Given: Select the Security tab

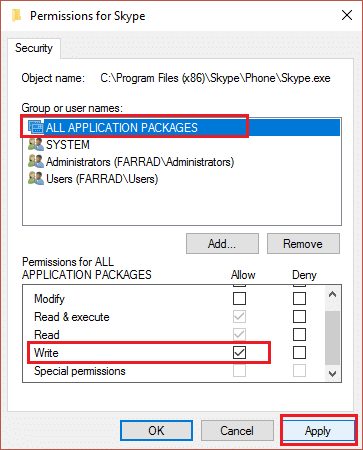Looking at the screenshot, I should [x=34, y=48].
